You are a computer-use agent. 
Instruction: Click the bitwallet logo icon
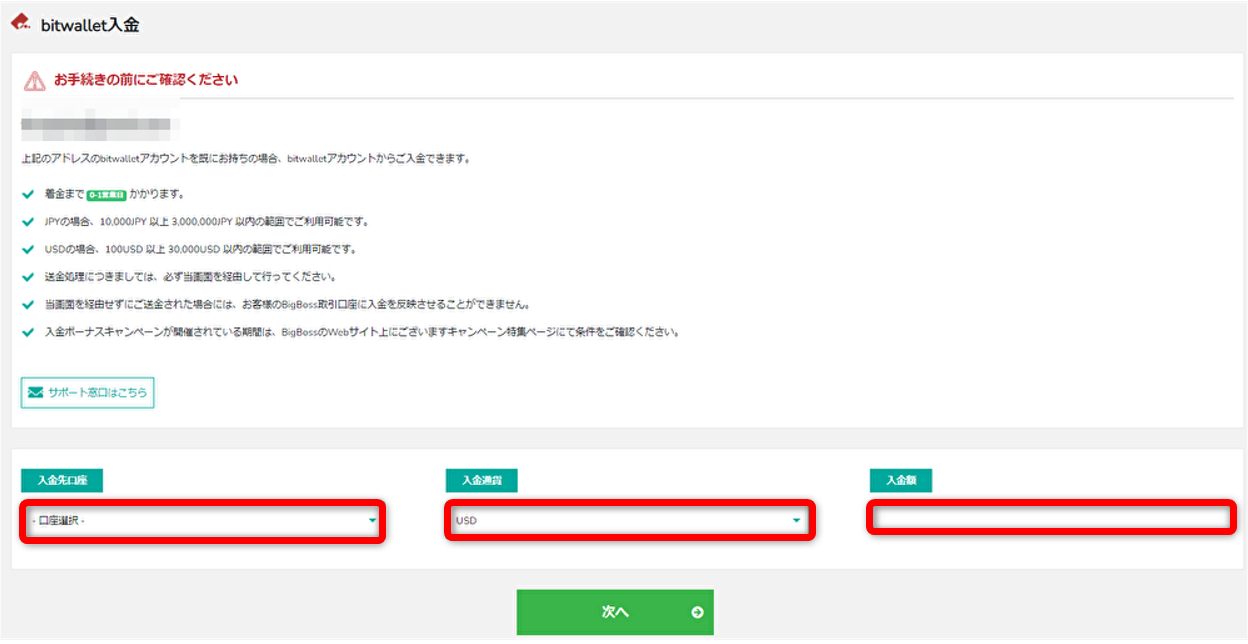point(20,22)
